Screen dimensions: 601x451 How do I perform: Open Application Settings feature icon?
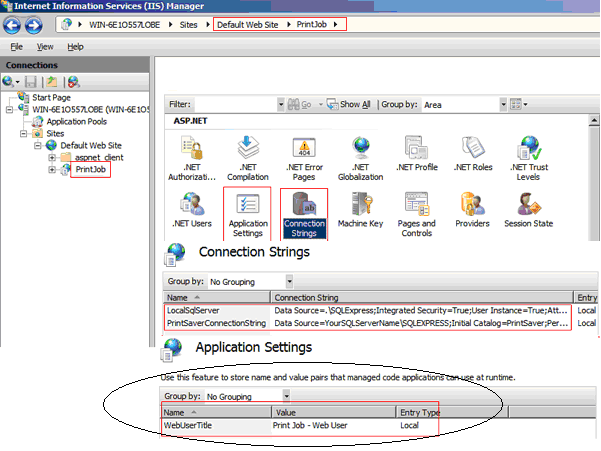[x=248, y=215]
